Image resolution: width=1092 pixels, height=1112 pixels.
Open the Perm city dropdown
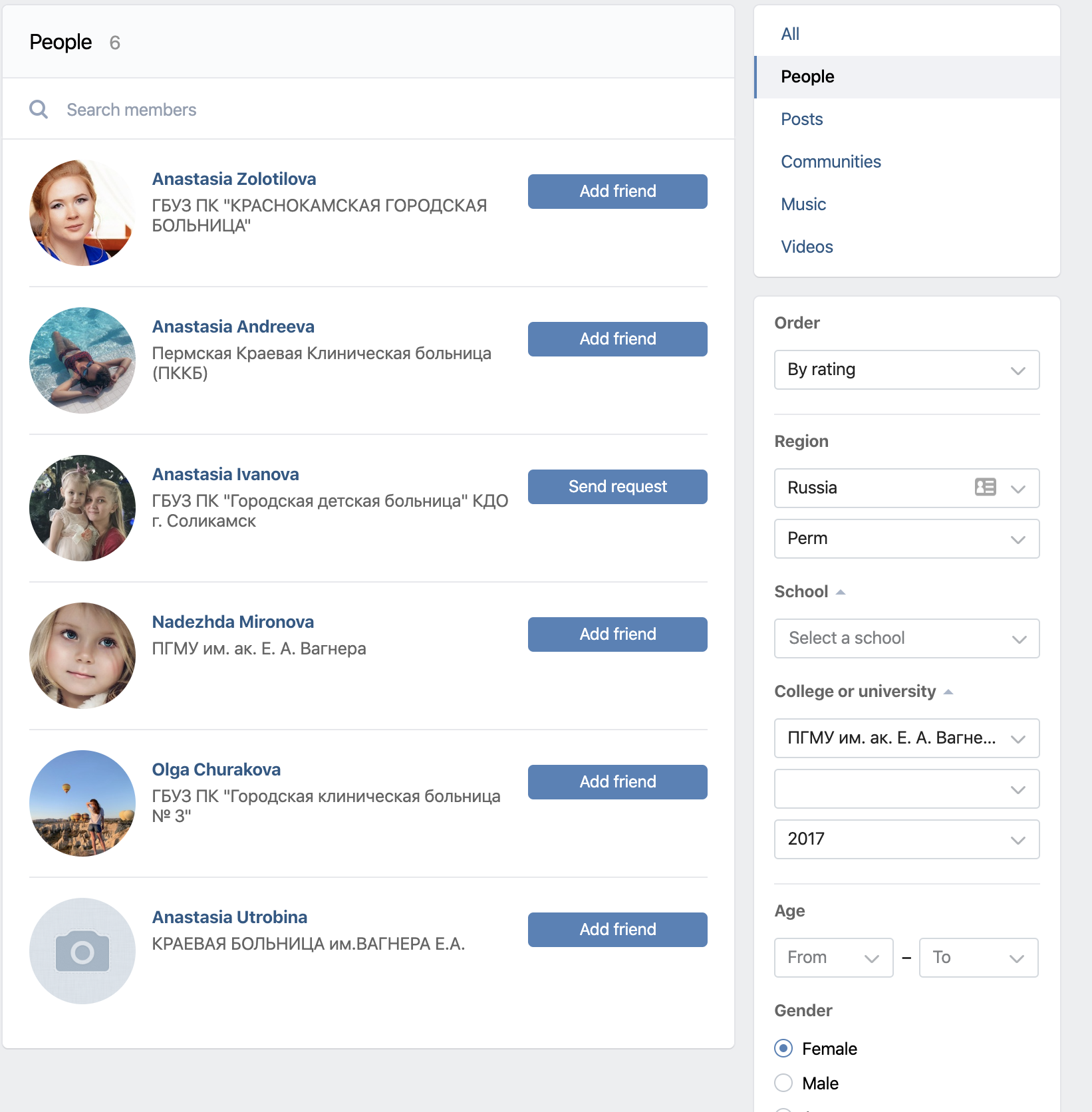[x=906, y=539]
